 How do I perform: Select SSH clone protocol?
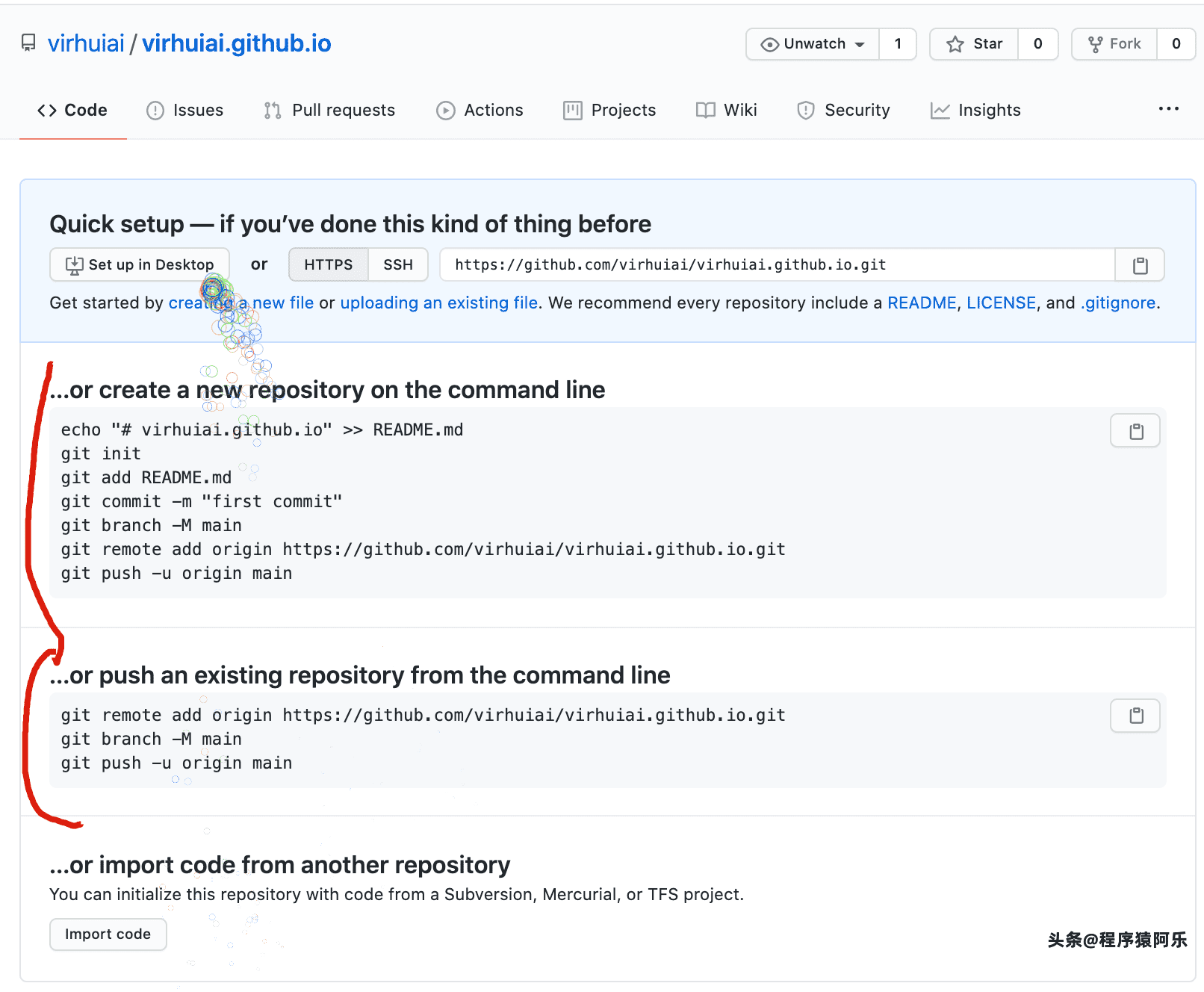point(398,264)
